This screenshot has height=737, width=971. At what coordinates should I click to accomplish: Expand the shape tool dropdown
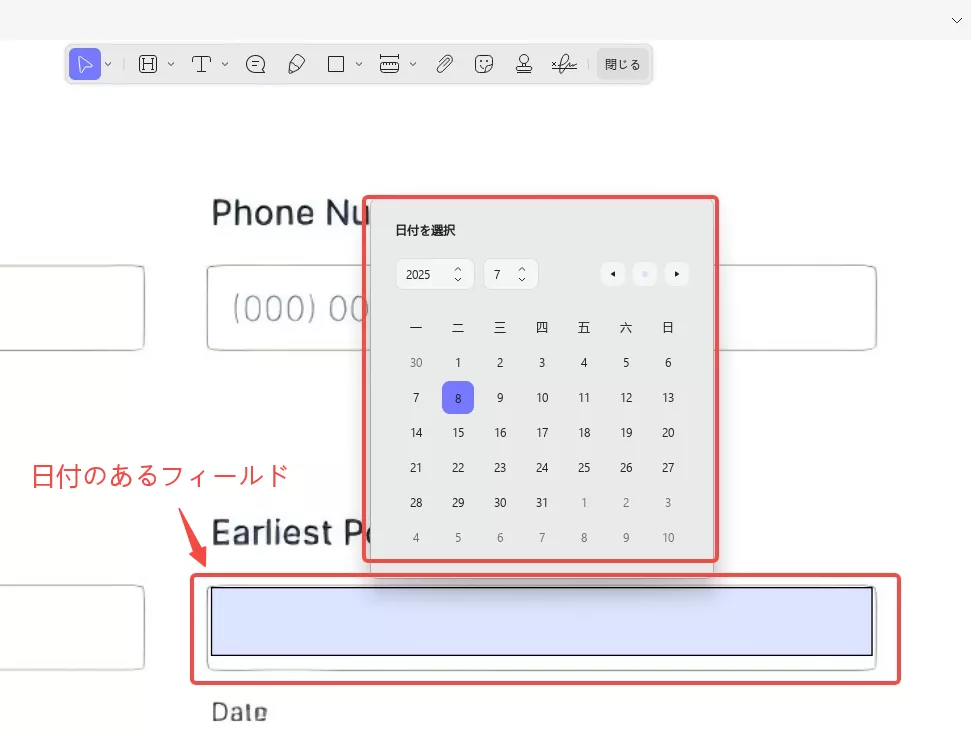tap(359, 64)
